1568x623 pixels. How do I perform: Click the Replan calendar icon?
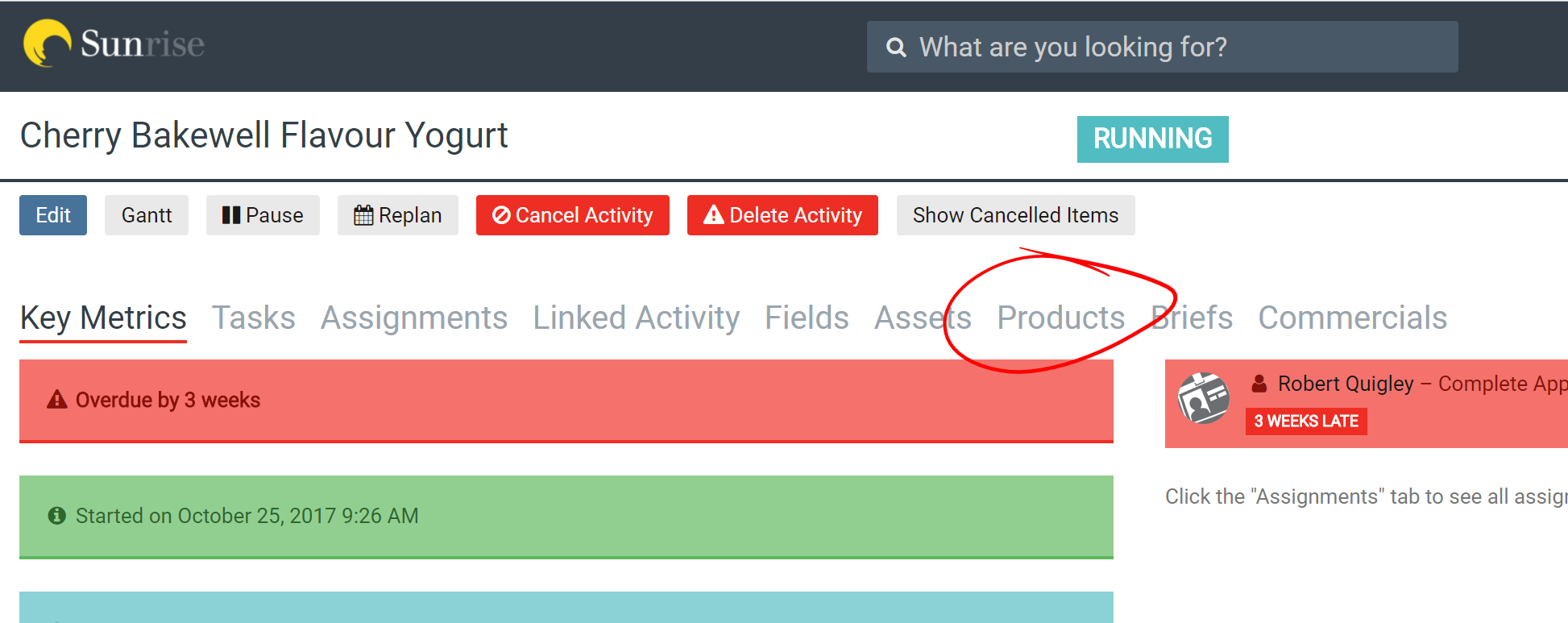tap(363, 215)
